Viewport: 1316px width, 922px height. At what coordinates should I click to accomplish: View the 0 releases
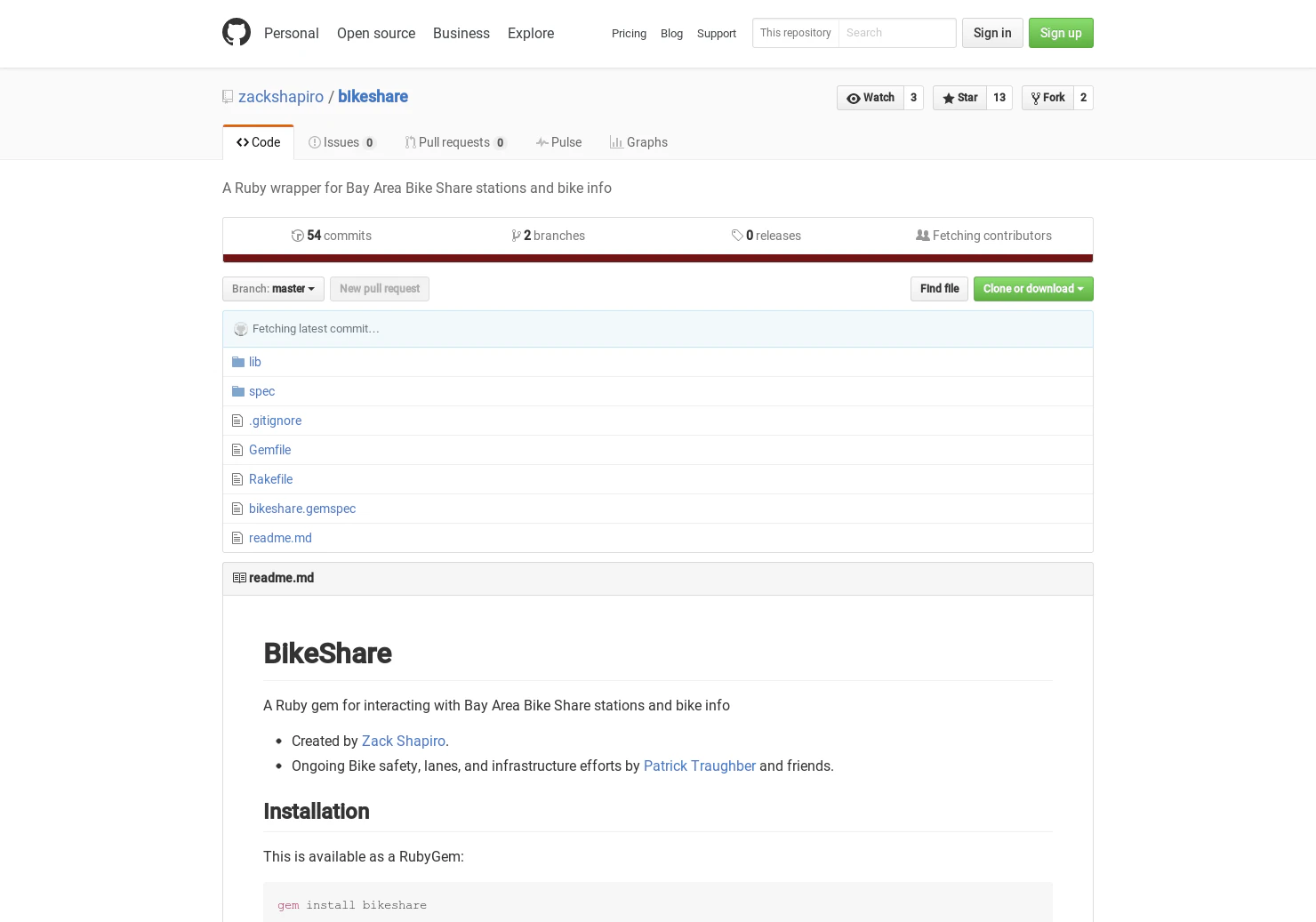[x=766, y=236]
